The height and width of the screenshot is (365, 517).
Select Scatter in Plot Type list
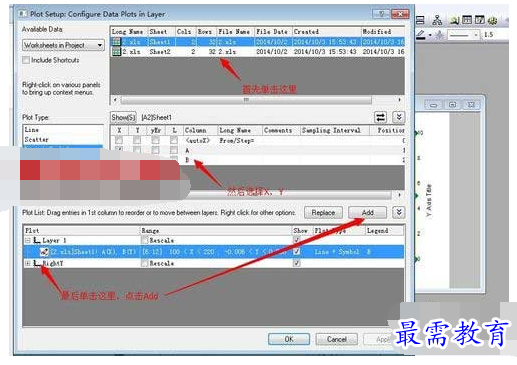[63, 139]
